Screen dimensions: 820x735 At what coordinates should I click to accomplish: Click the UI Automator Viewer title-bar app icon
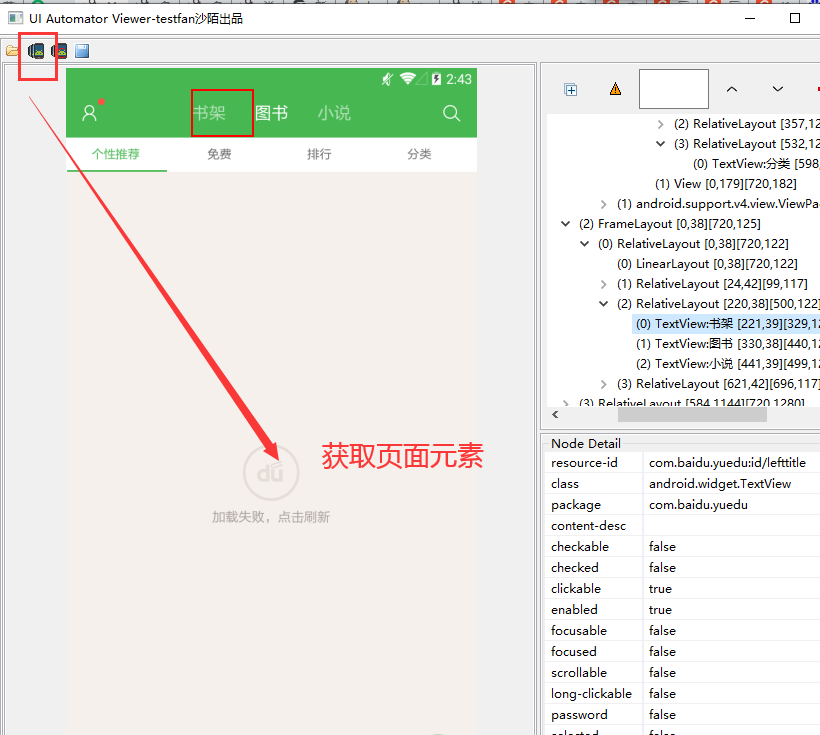point(15,18)
